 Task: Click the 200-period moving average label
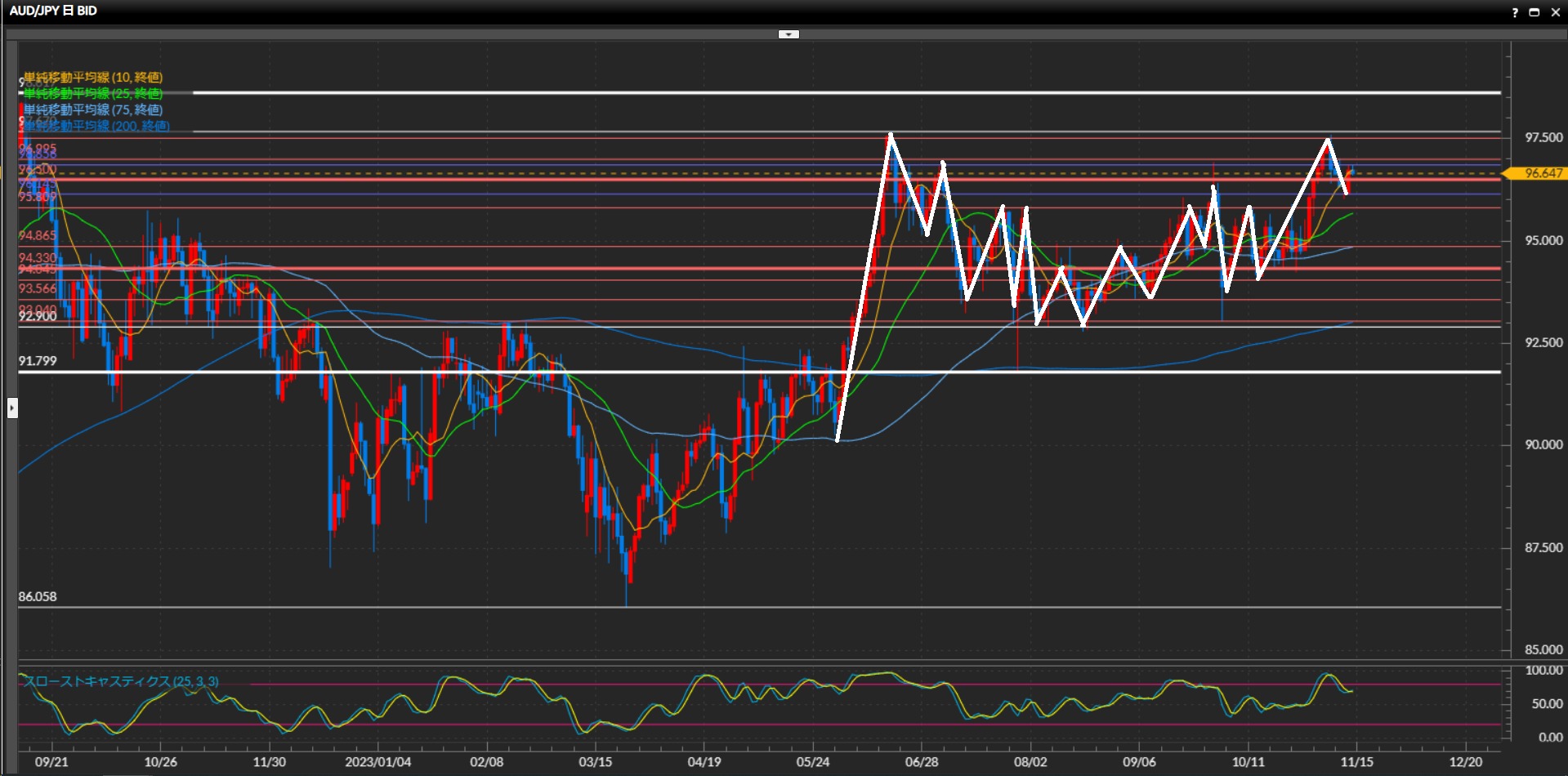tap(96, 126)
